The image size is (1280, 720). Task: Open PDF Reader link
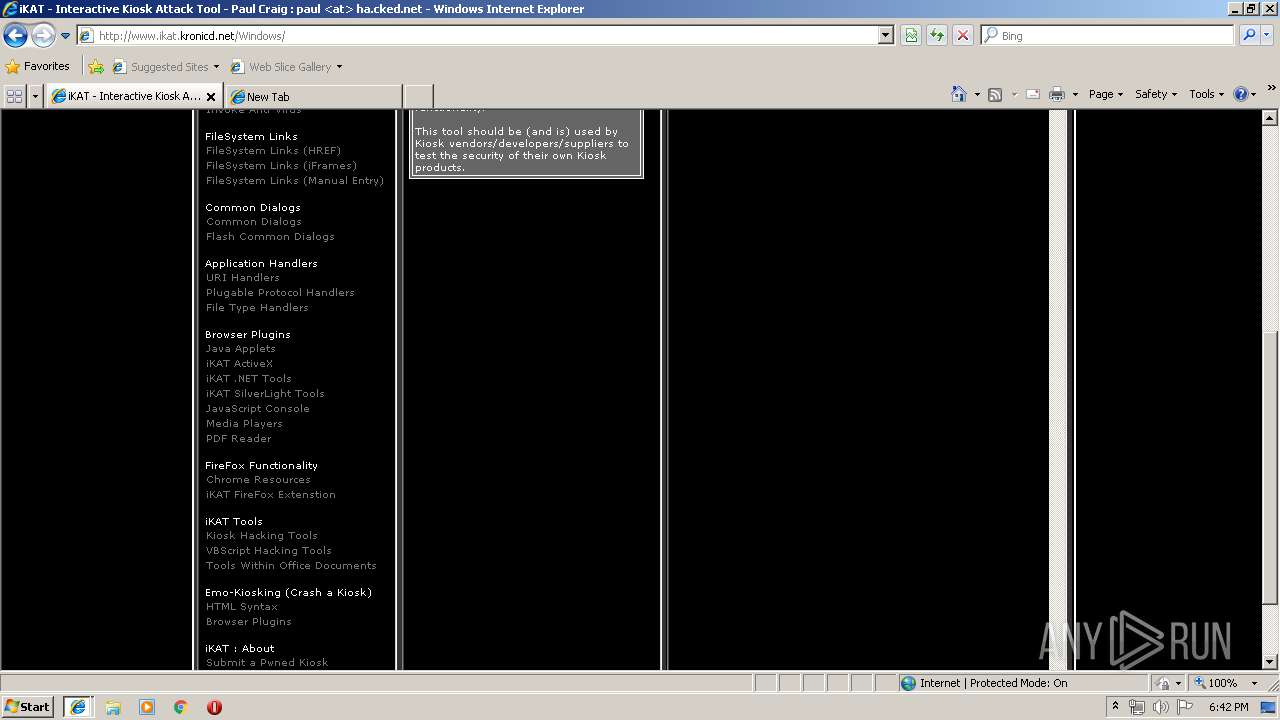coord(239,439)
